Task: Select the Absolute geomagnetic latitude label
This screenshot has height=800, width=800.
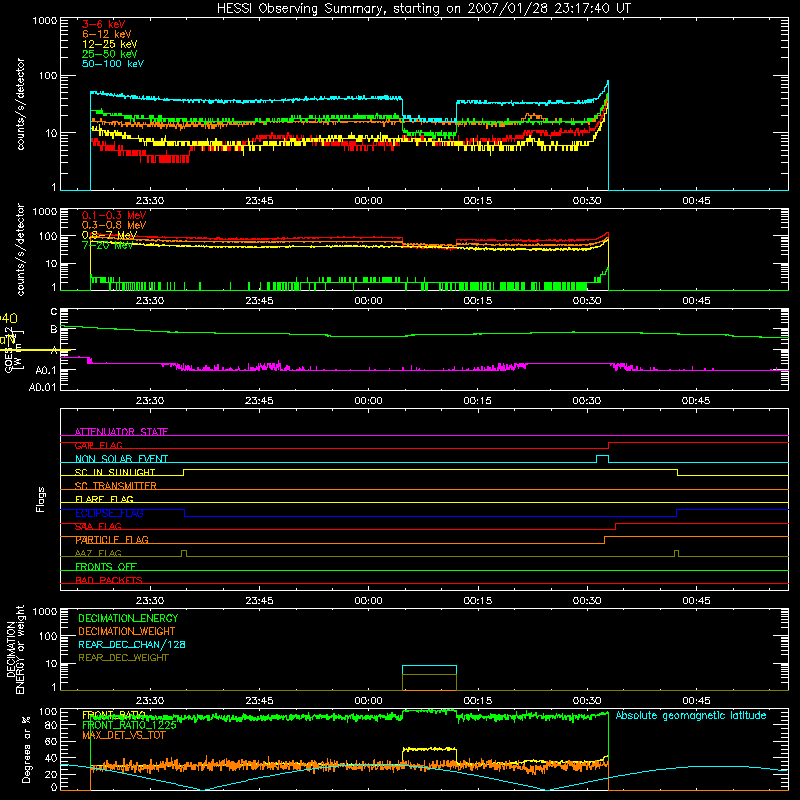Action: tap(691, 715)
